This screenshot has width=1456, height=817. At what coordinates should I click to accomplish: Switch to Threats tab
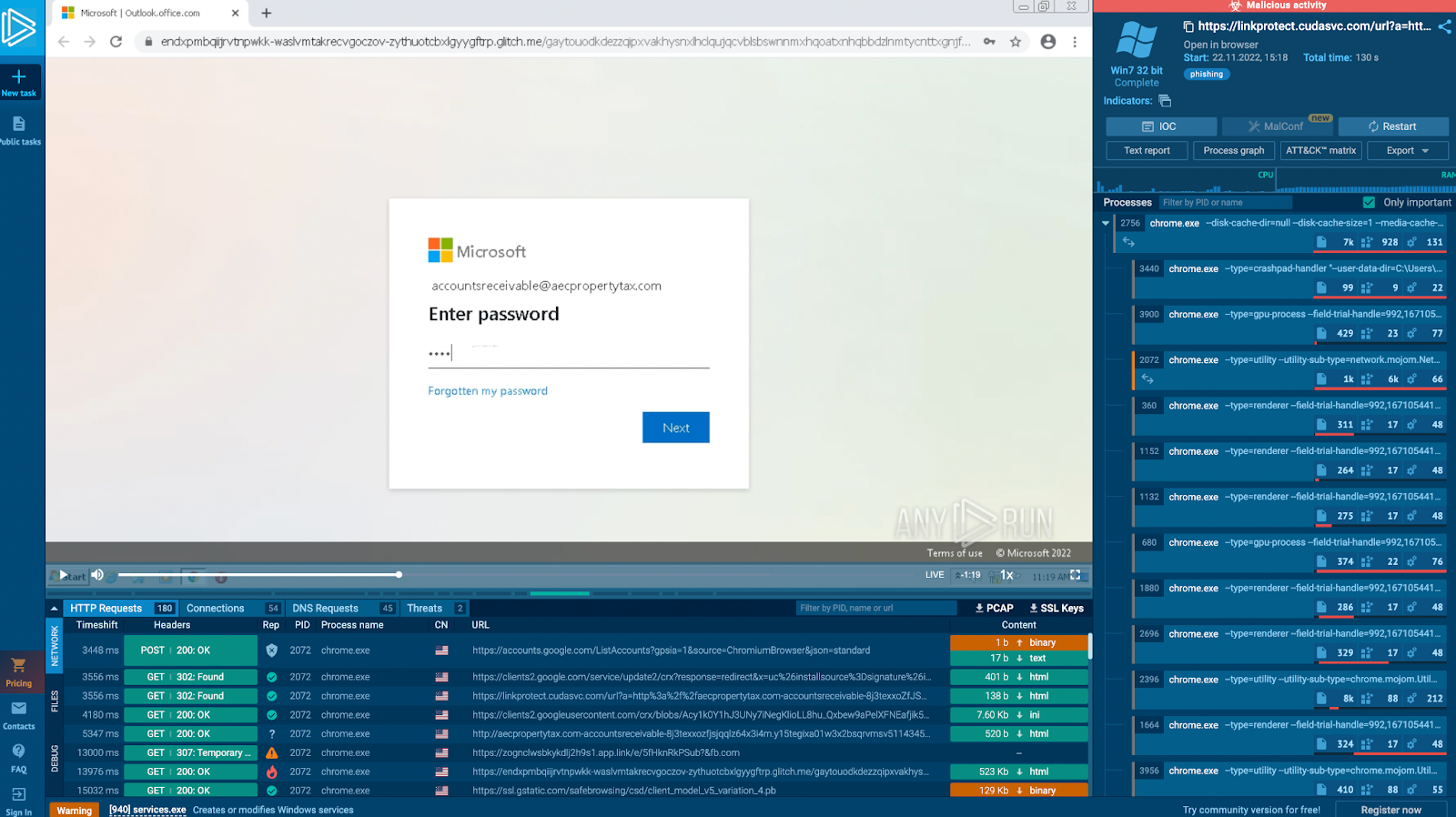[435, 608]
